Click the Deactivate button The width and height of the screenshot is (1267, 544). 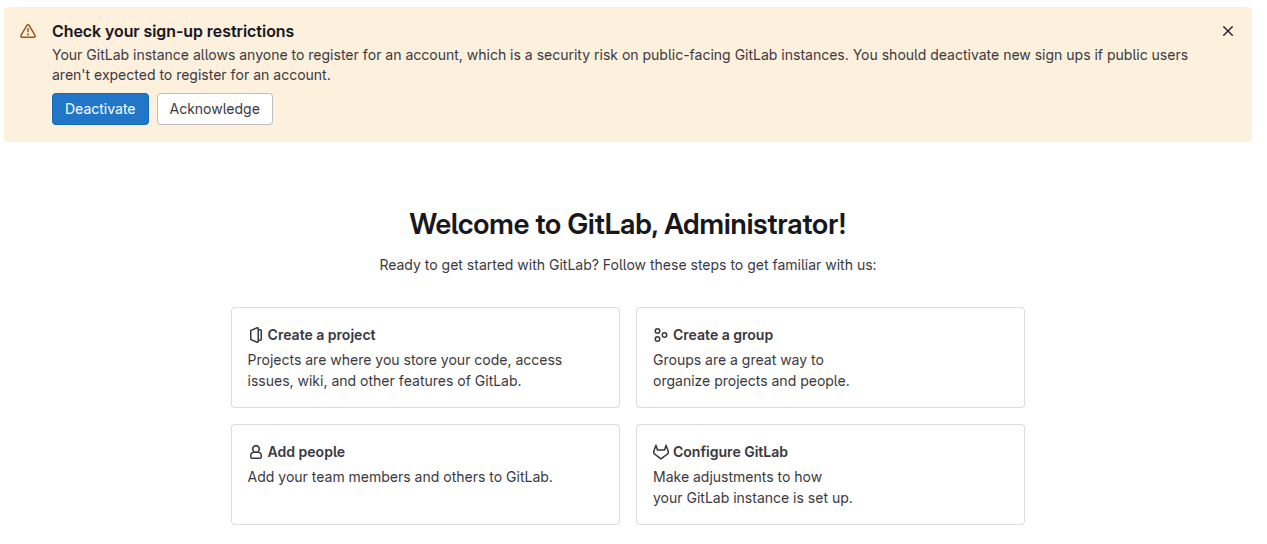(x=100, y=109)
